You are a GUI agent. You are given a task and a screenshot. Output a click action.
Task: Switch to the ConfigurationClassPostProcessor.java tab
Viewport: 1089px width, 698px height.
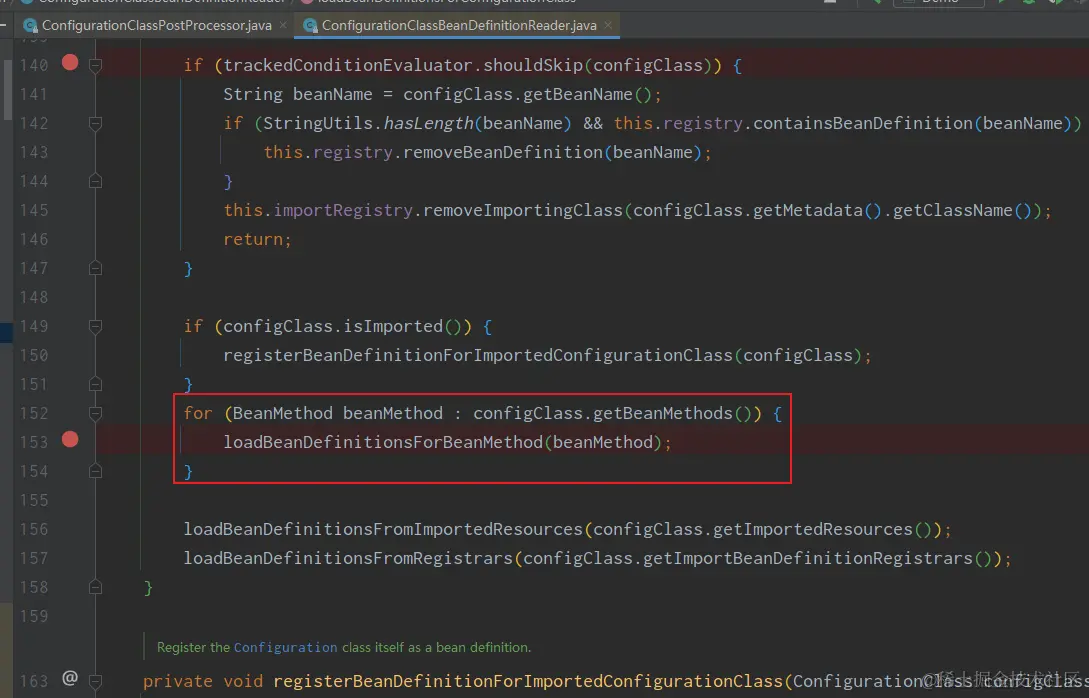(156, 26)
